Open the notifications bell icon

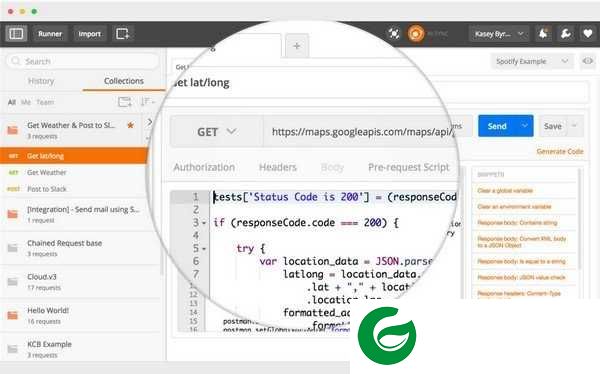(543, 34)
